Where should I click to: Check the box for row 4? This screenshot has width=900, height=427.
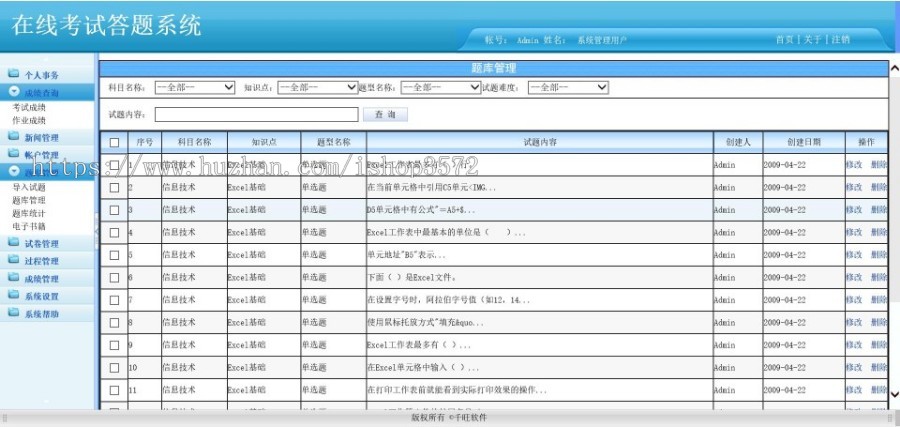click(114, 232)
